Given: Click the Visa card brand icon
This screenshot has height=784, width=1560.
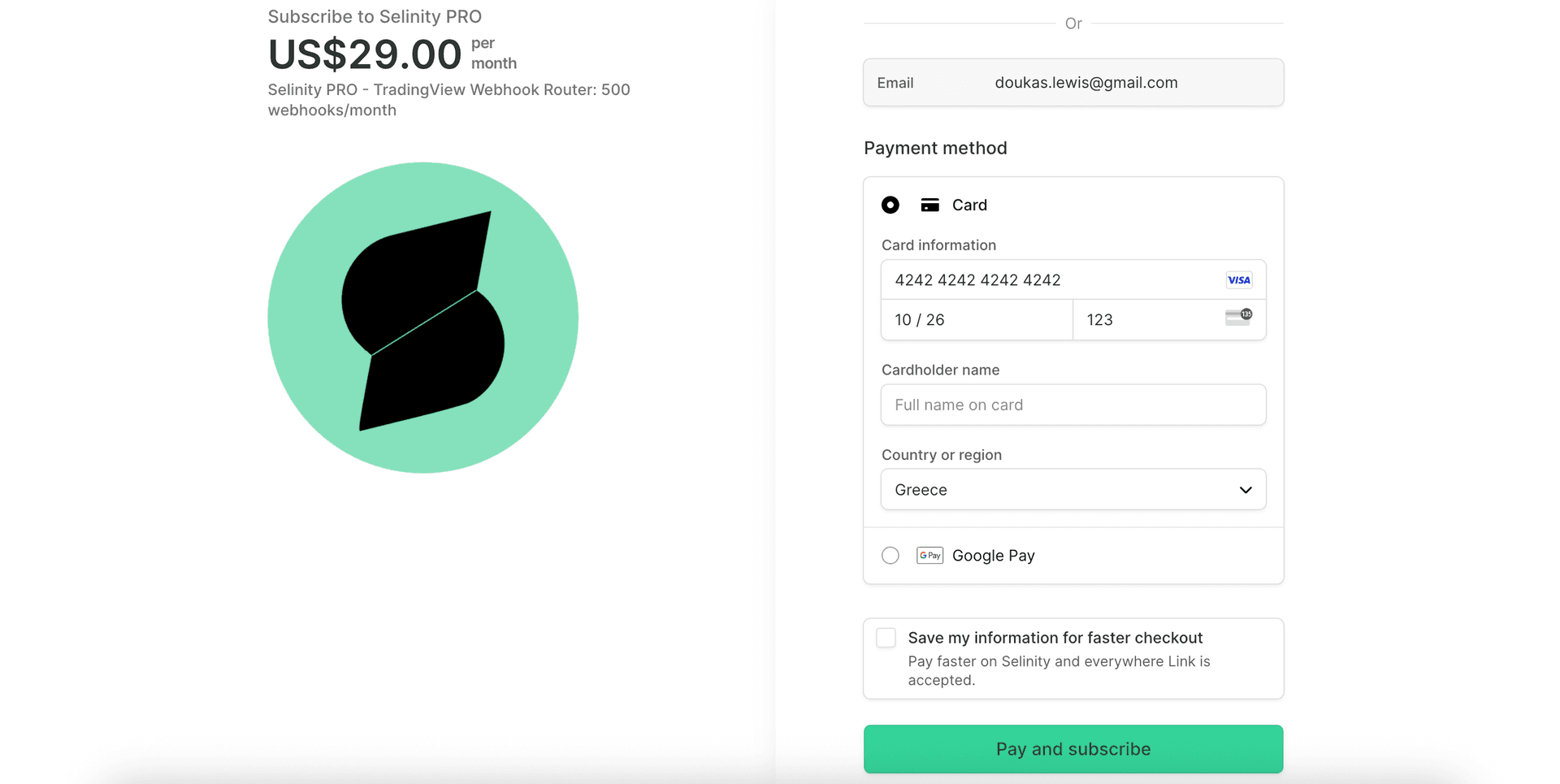Looking at the screenshot, I should (1238, 280).
